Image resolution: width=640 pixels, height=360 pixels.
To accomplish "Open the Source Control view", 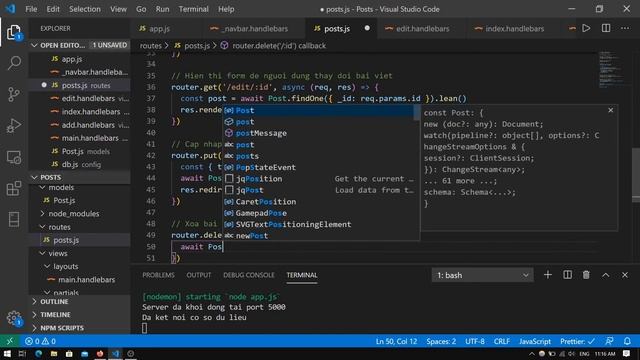I will pyautogui.click(x=14, y=94).
